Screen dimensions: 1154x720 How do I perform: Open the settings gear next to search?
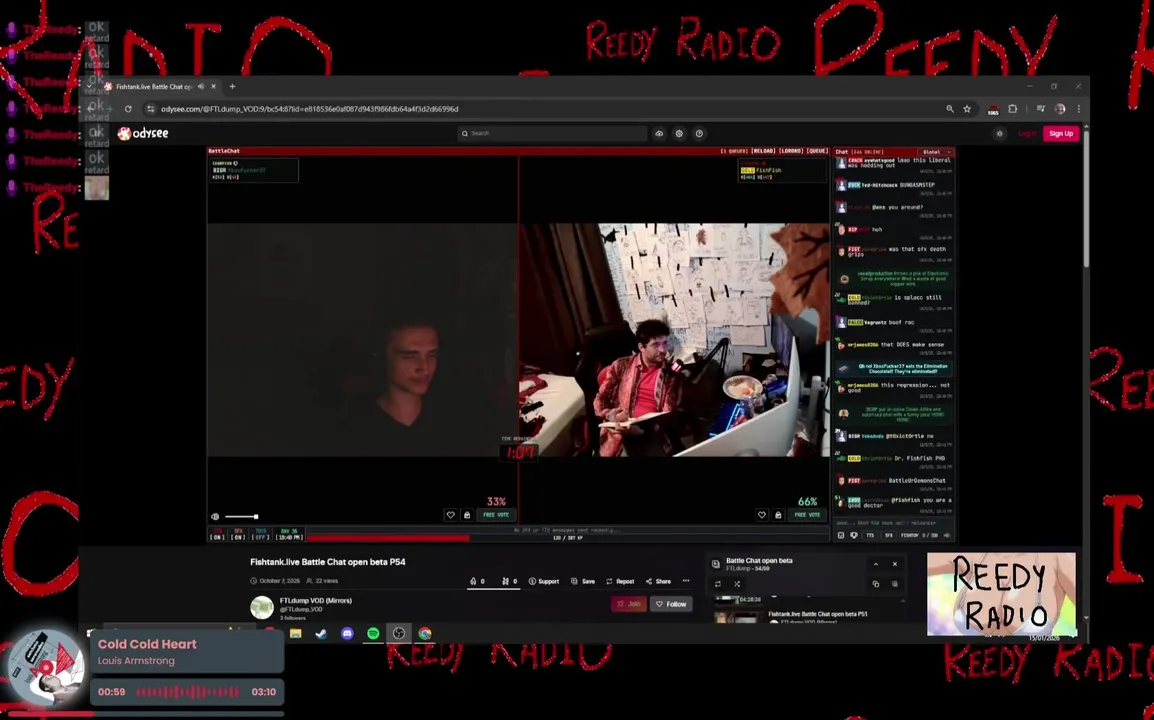click(x=679, y=133)
